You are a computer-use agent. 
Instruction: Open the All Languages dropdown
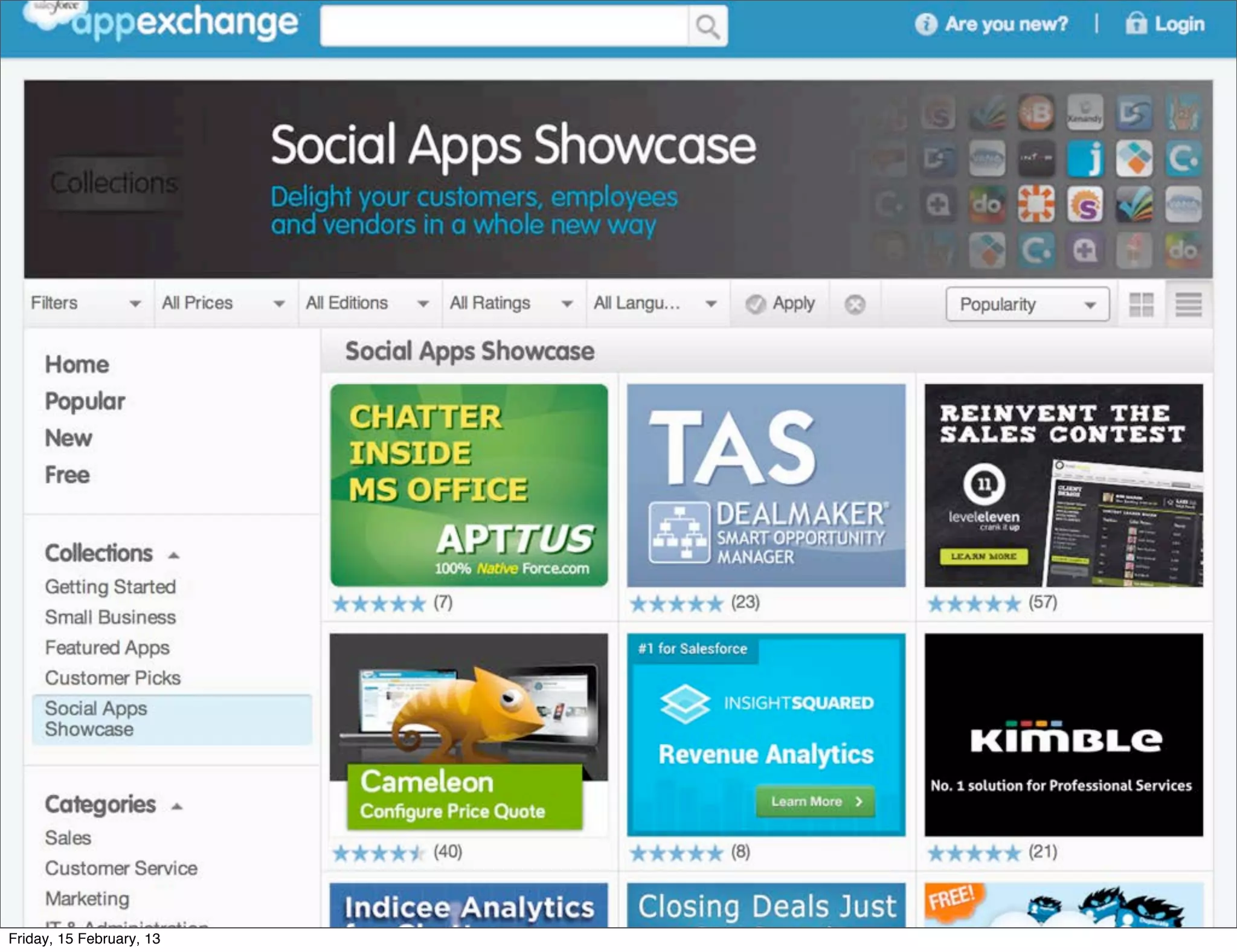pos(658,303)
